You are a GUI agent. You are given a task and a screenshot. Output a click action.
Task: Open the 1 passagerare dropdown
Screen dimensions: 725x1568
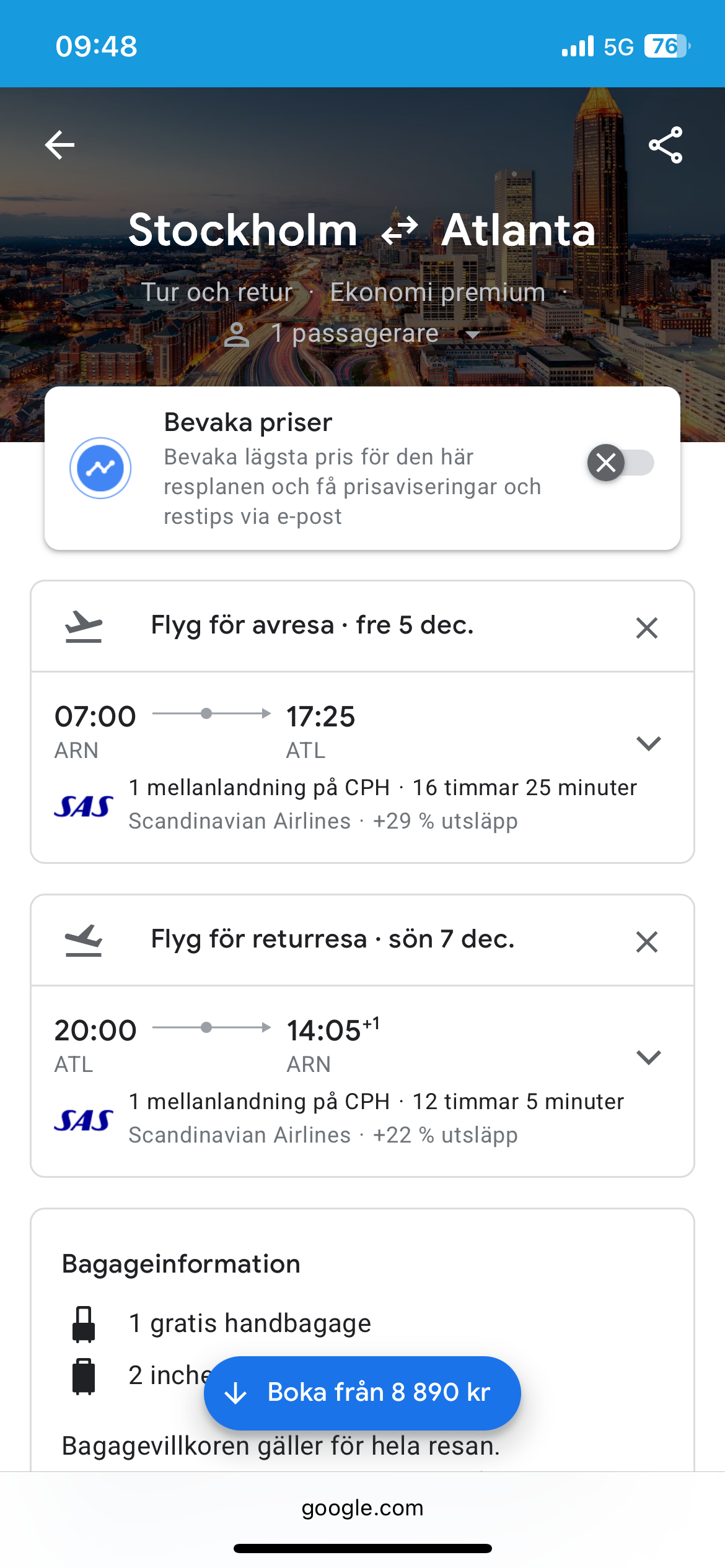[x=353, y=334]
